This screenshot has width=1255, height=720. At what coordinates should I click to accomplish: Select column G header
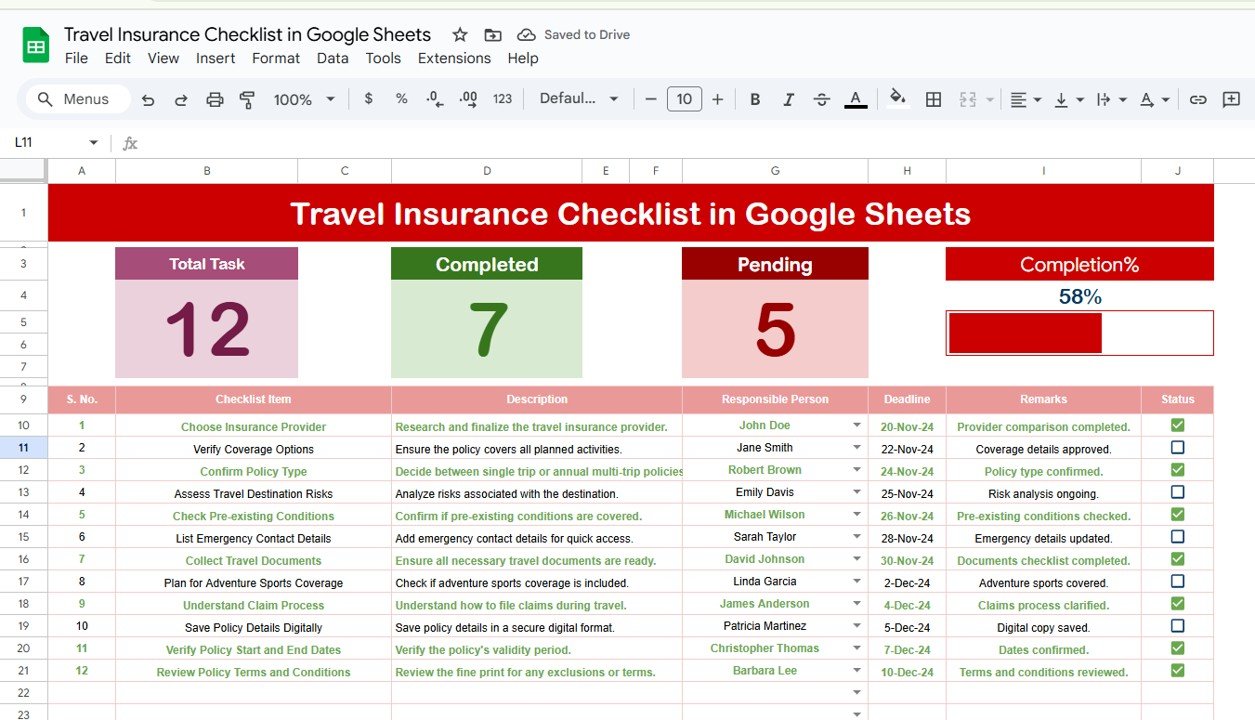775,171
